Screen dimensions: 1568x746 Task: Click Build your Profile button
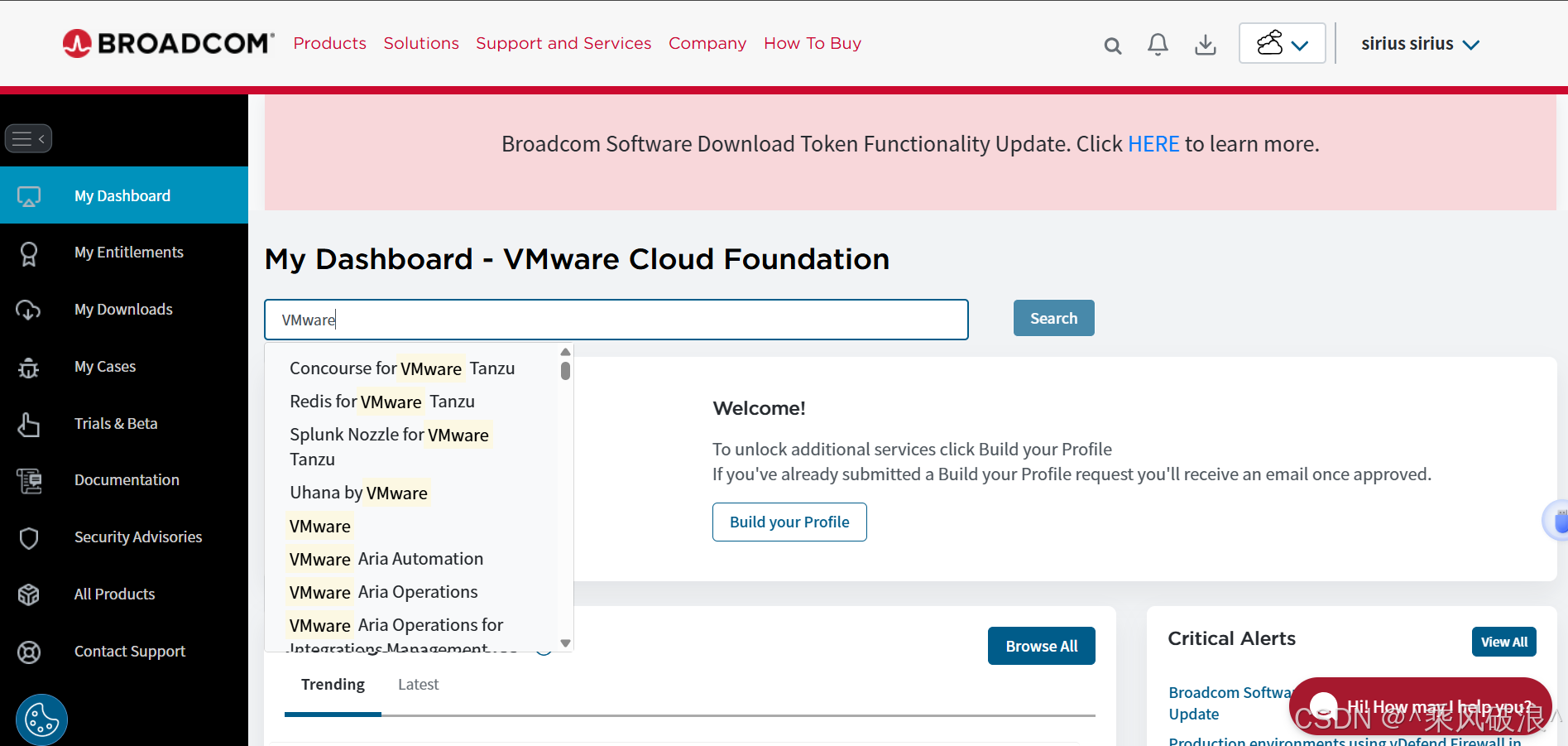click(789, 522)
